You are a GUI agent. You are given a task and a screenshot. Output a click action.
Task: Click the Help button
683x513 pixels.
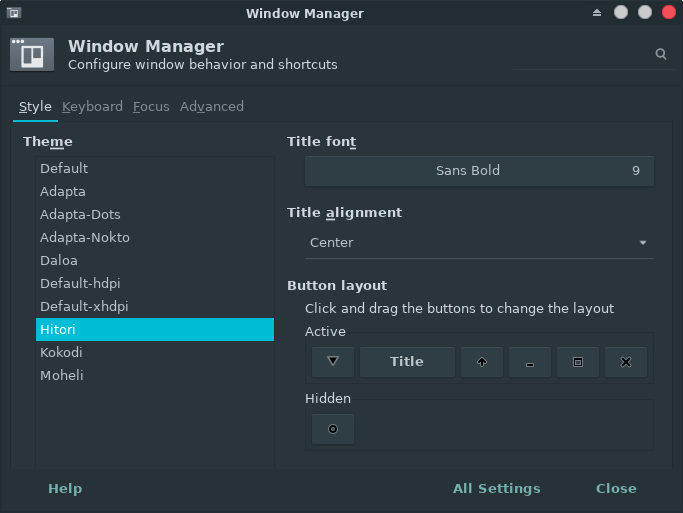pos(65,489)
